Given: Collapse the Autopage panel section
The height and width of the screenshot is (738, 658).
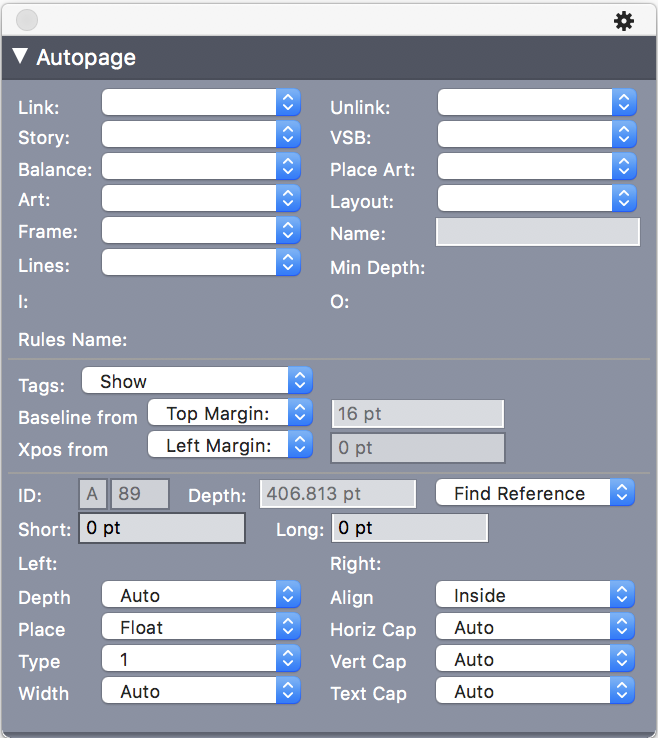Looking at the screenshot, I should coord(20,57).
